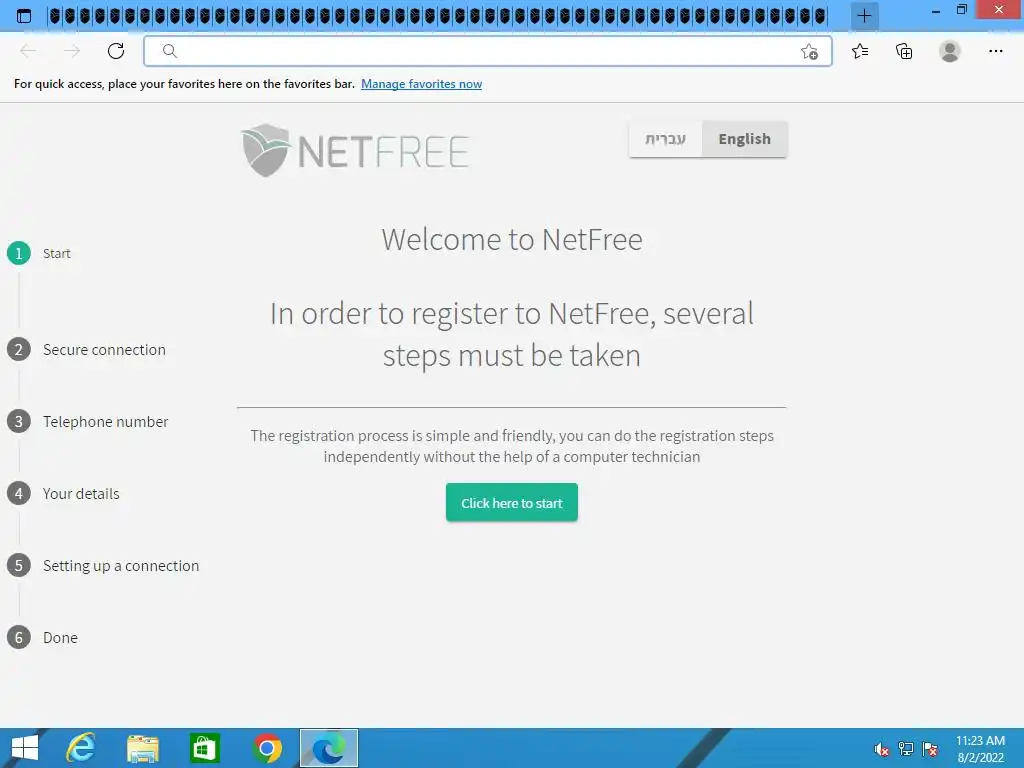The height and width of the screenshot is (768, 1024).
Task: Click the browser Forward arrow
Action: coord(72,51)
